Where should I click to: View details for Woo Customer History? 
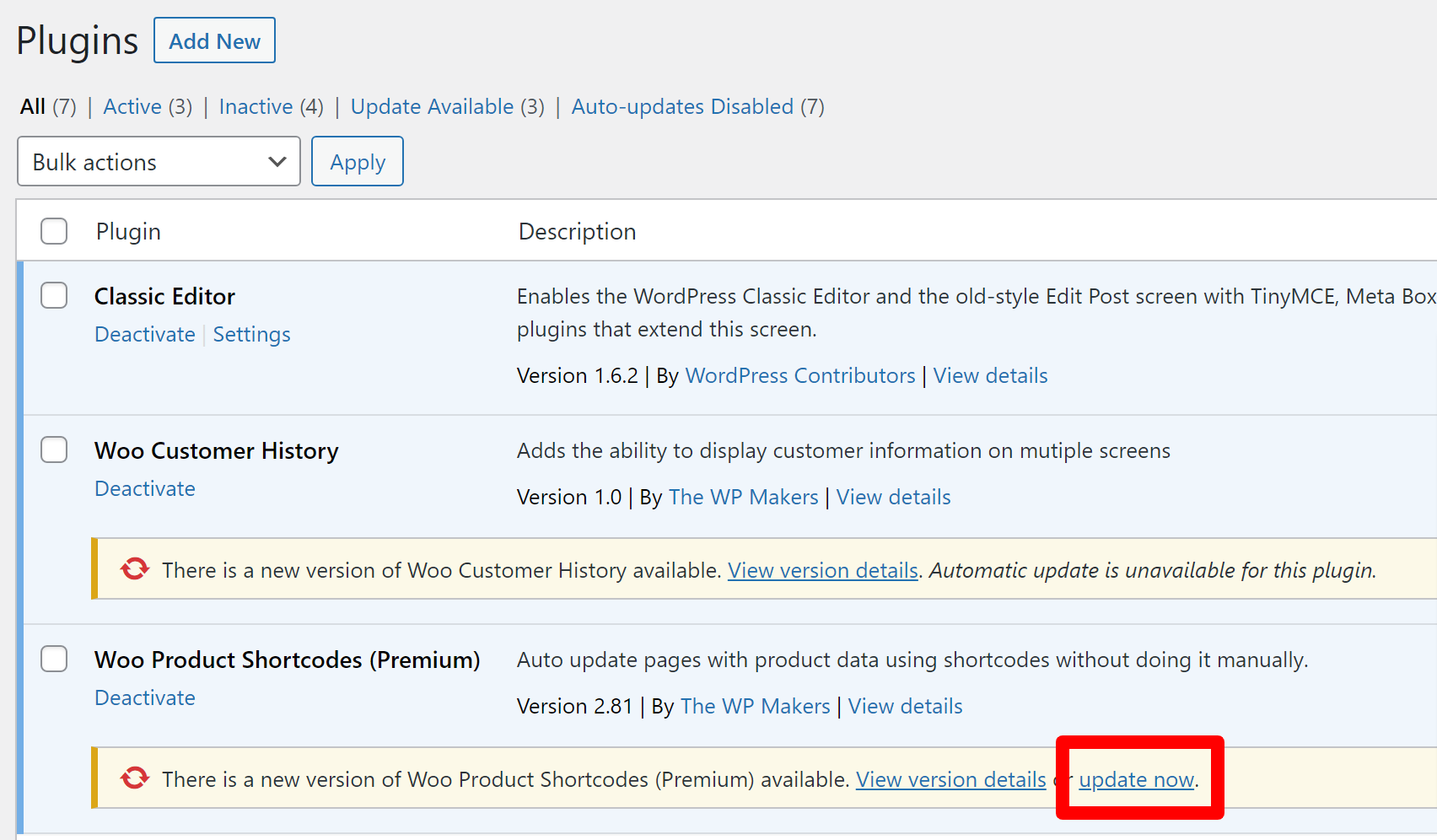click(x=894, y=497)
